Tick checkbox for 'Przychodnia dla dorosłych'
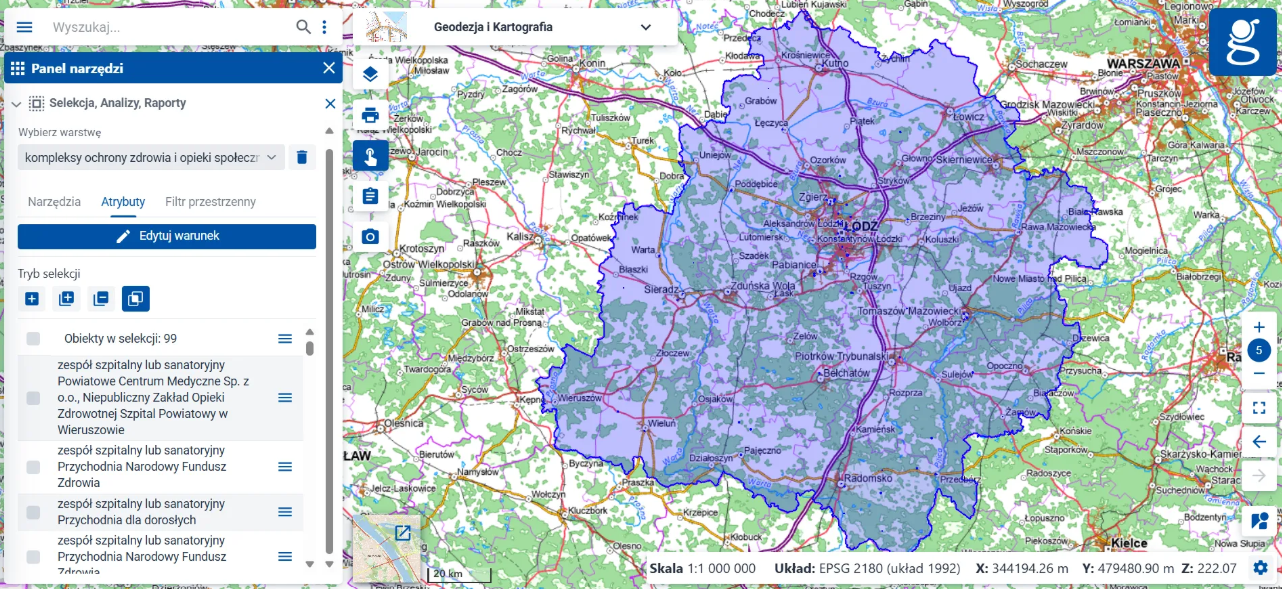This screenshot has height=589, width=1282. point(34,512)
